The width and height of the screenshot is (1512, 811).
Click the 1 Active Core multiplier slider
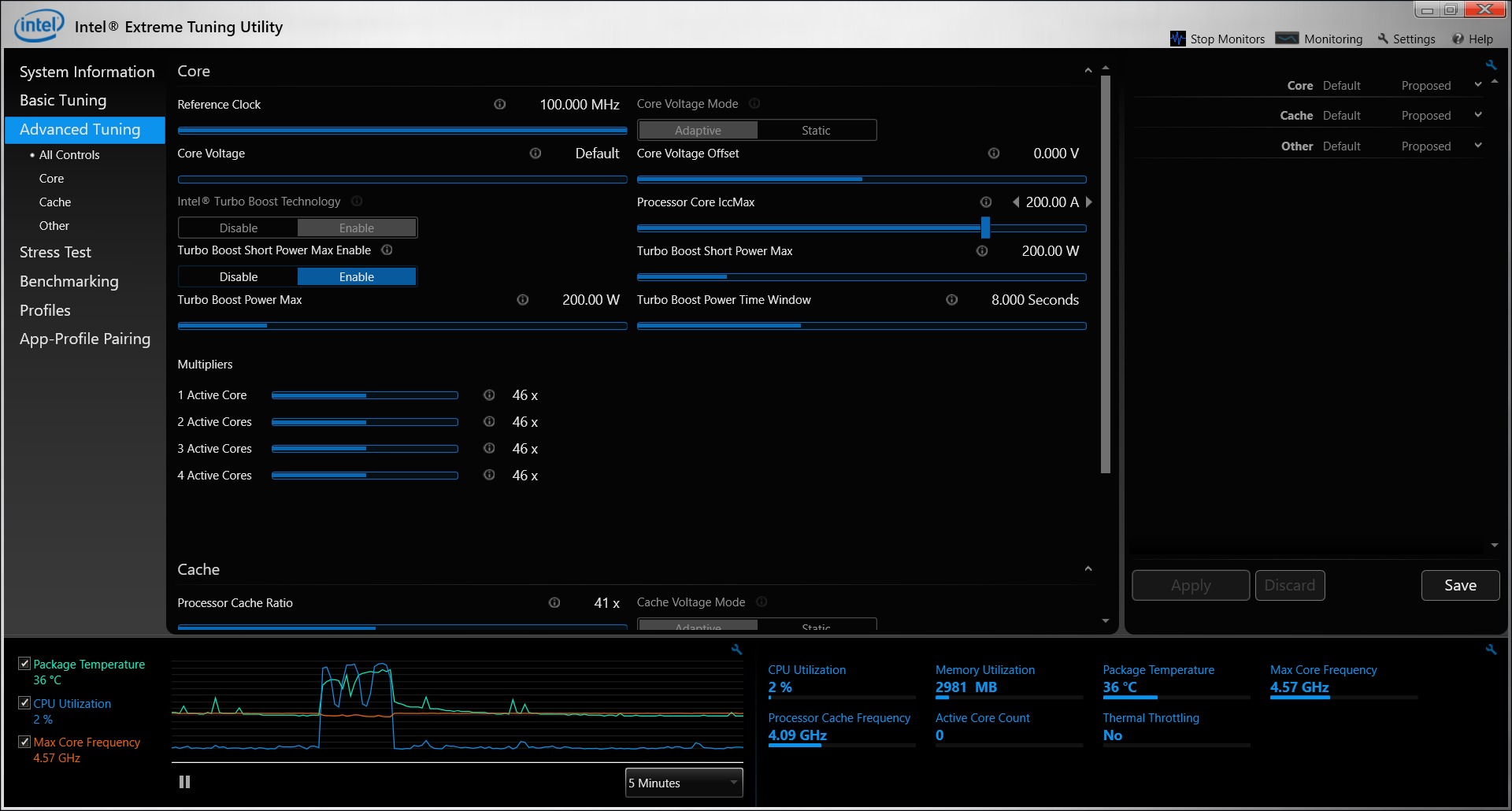365,395
